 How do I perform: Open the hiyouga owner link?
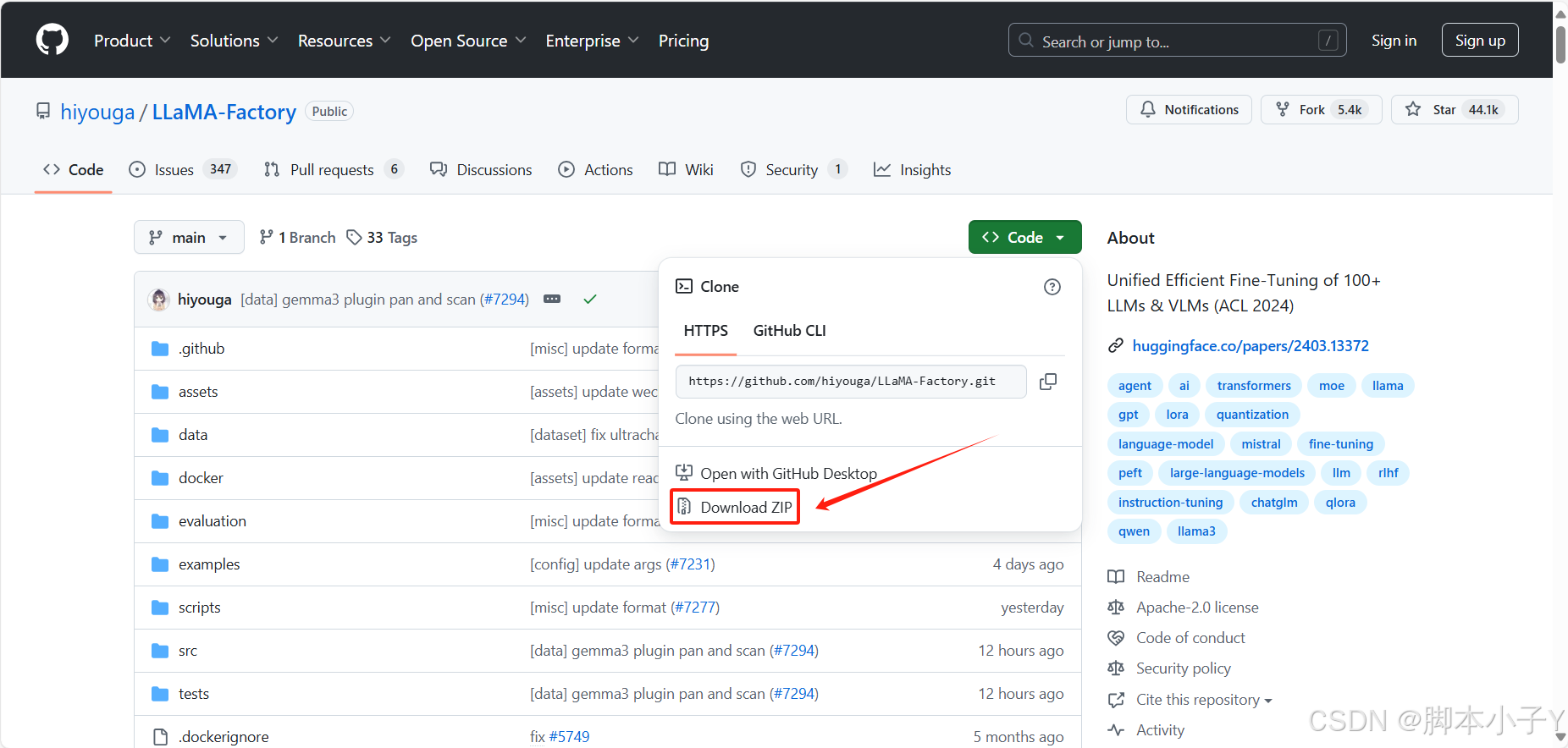click(x=97, y=112)
